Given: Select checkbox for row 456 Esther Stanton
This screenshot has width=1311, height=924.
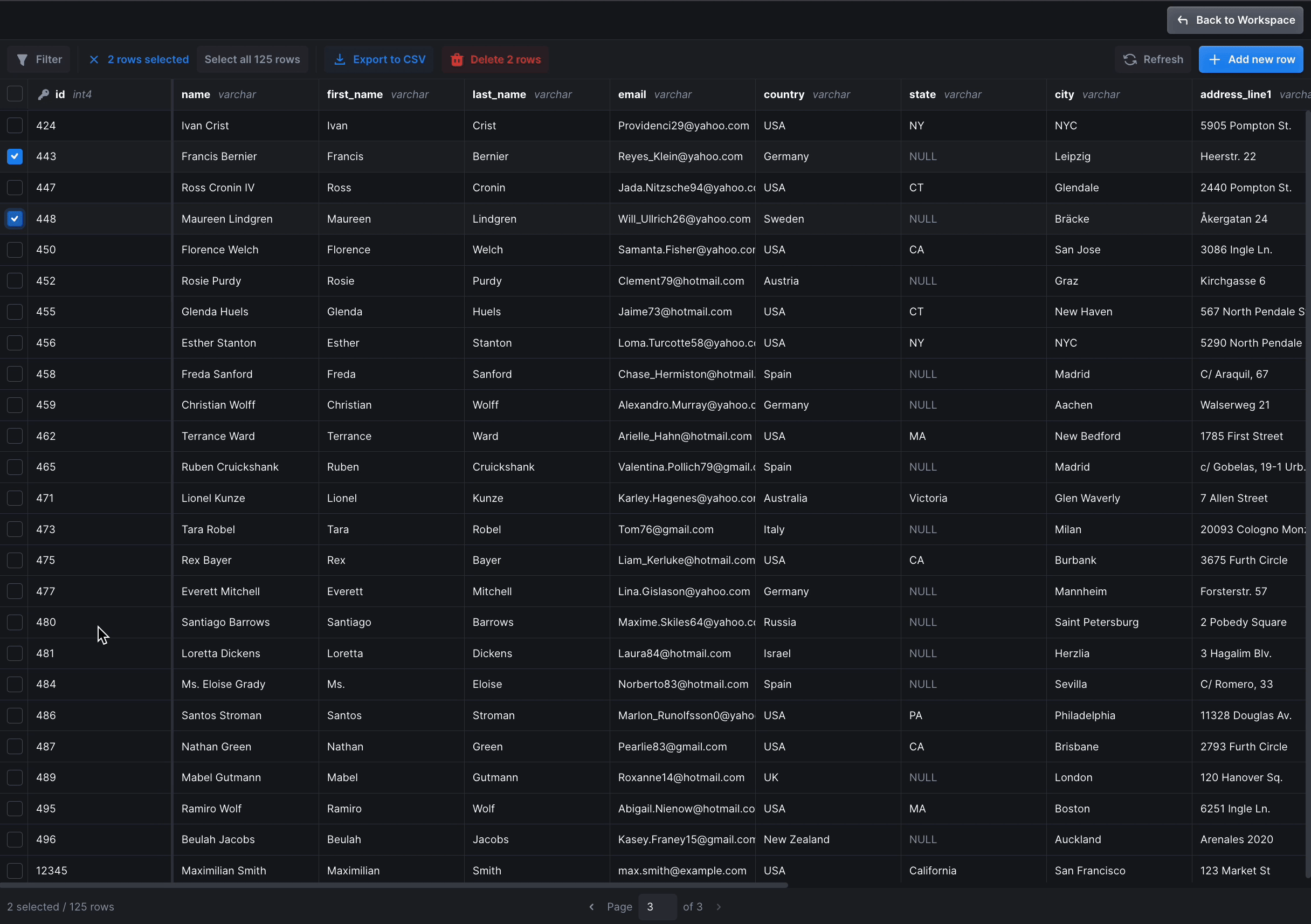Looking at the screenshot, I should [15, 343].
